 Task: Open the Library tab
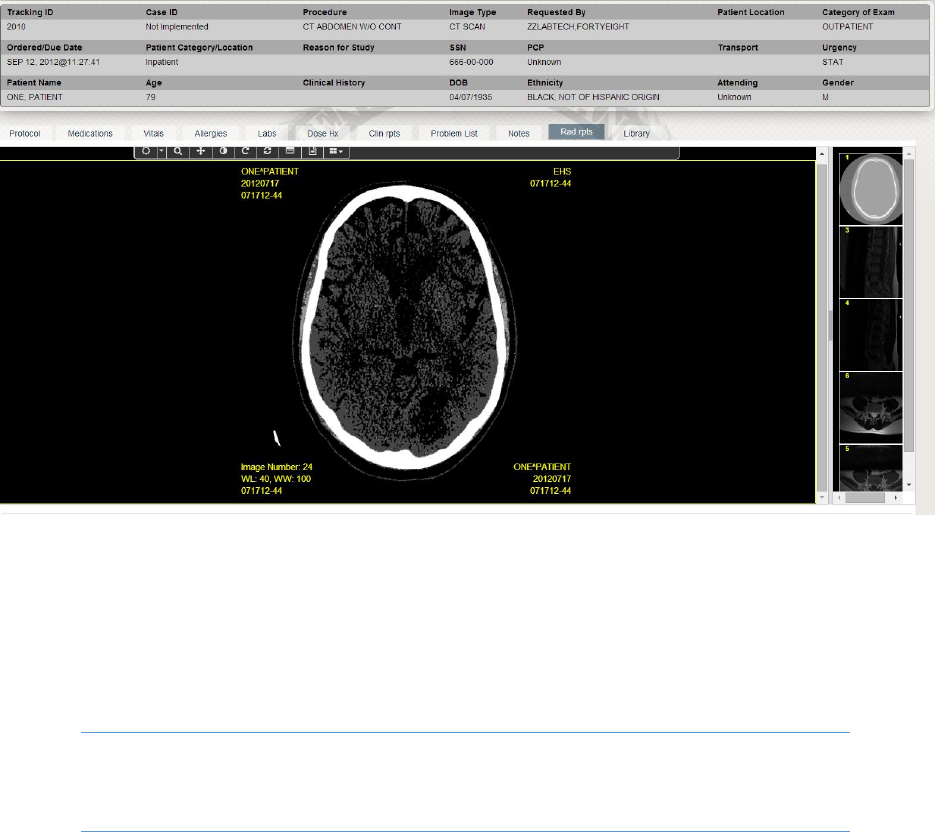click(636, 134)
